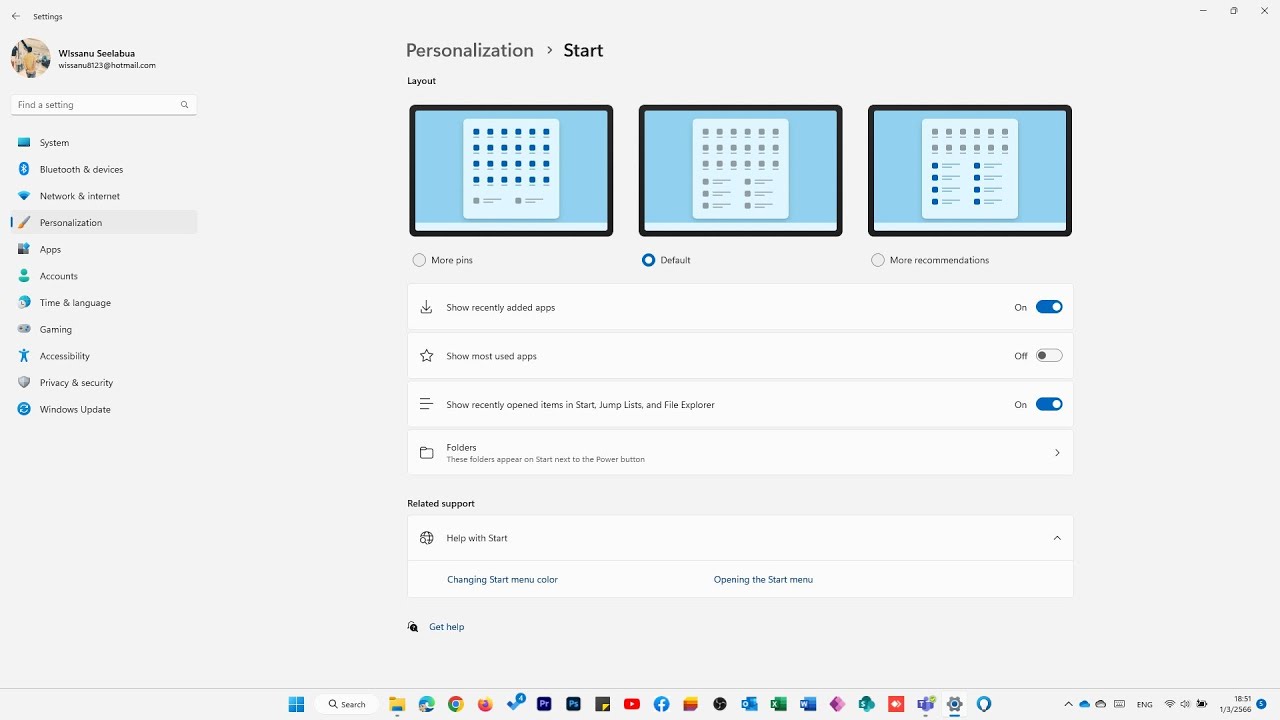Viewport: 1280px width, 720px height.
Task: Open the user profile Wissanu Seelabua
Action: coord(84,59)
